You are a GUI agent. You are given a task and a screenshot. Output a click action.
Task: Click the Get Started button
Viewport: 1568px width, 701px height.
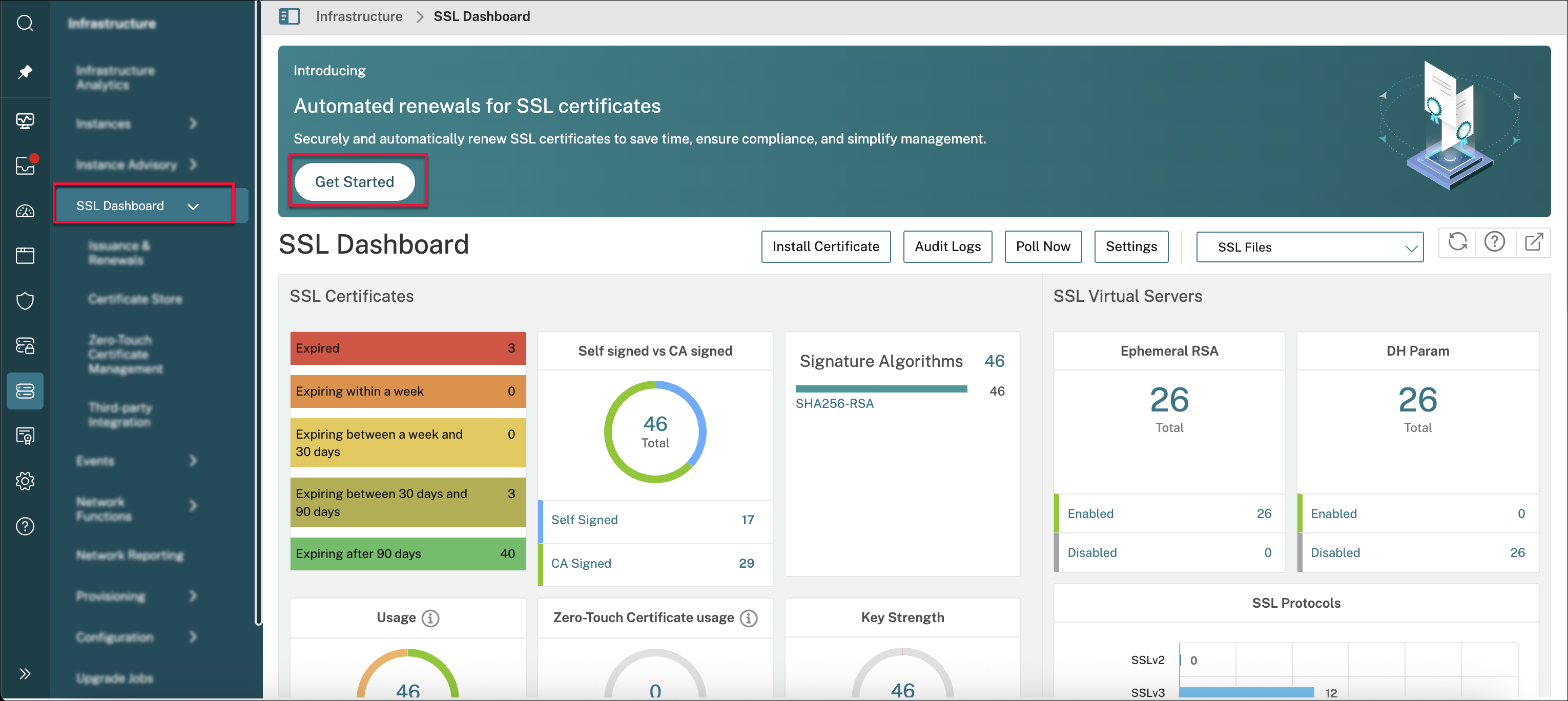[354, 181]
